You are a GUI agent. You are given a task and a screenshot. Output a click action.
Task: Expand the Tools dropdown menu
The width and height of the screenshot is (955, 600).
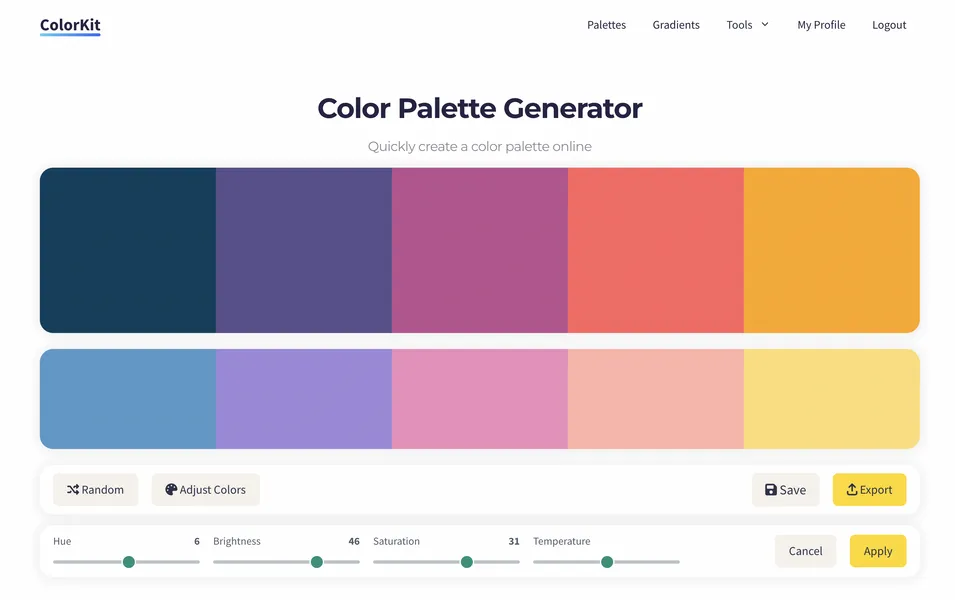click(x=747, y=24)
